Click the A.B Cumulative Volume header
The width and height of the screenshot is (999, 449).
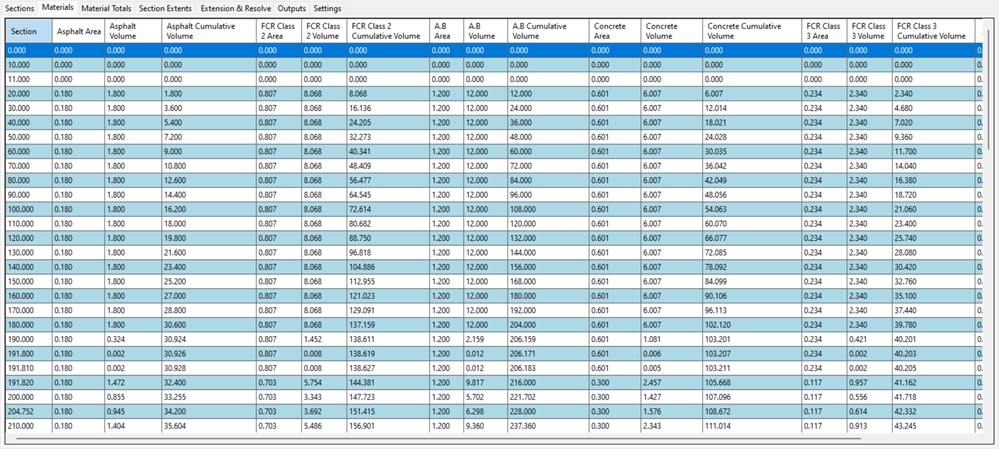pyautogui.click(x=548, y=31)
